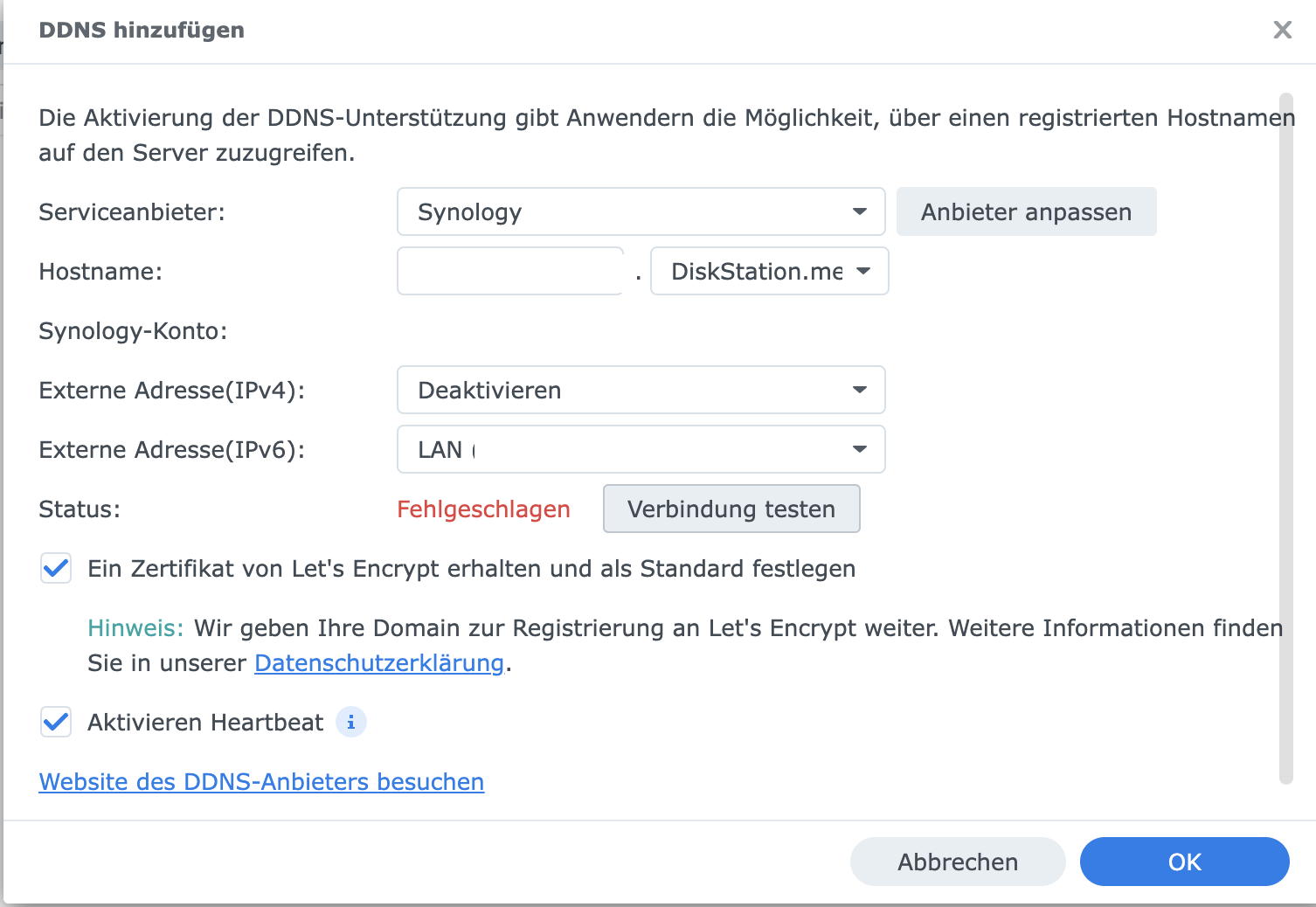Cancel with the Abbrechen button
The image size is (1316, 907).
point(958,862)
